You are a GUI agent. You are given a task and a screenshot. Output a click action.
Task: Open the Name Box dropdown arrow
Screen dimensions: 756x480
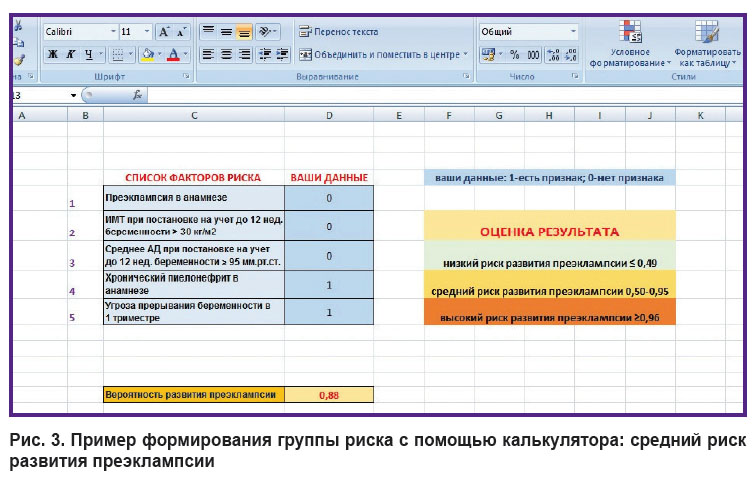[73, 95]
